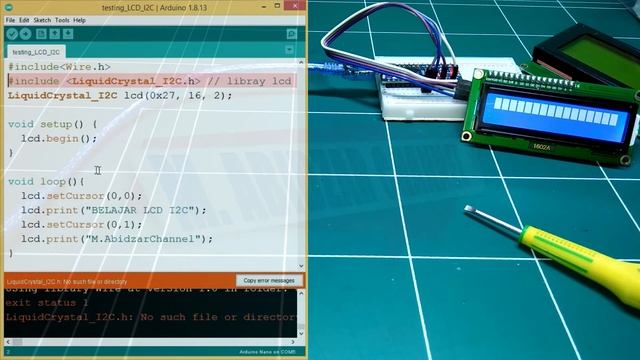Open the Serial Monitor icon
The width and height of the screenshot is (640, 360).
291,34
